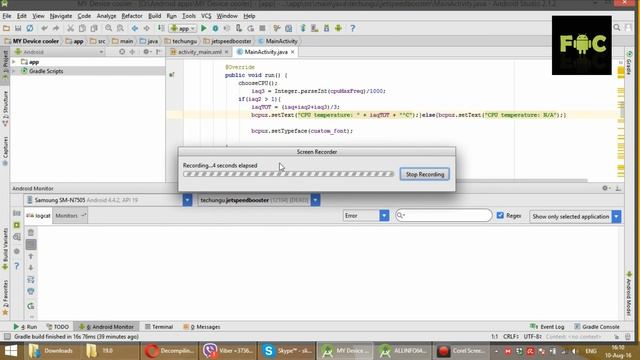Image resolution: width=640 pixels, height=360 pixels.
Task: Open the Gradle Console tool window
Action: coord(597,327)
